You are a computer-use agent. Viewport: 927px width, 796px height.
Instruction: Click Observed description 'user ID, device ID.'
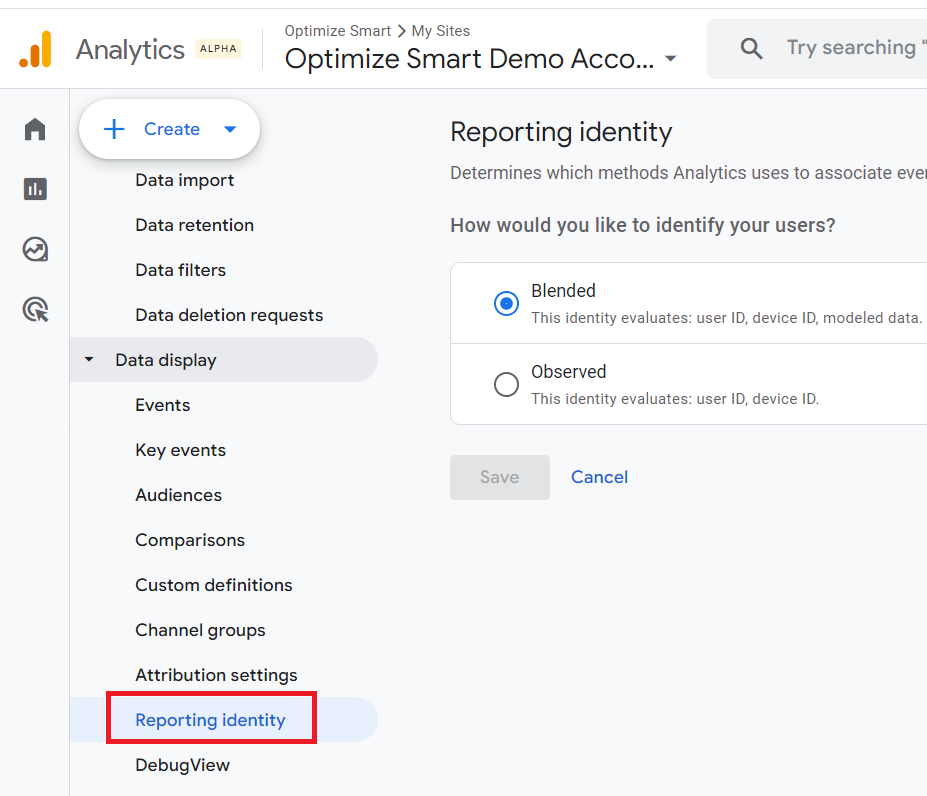pyautogui.click(x=675, y=399)
